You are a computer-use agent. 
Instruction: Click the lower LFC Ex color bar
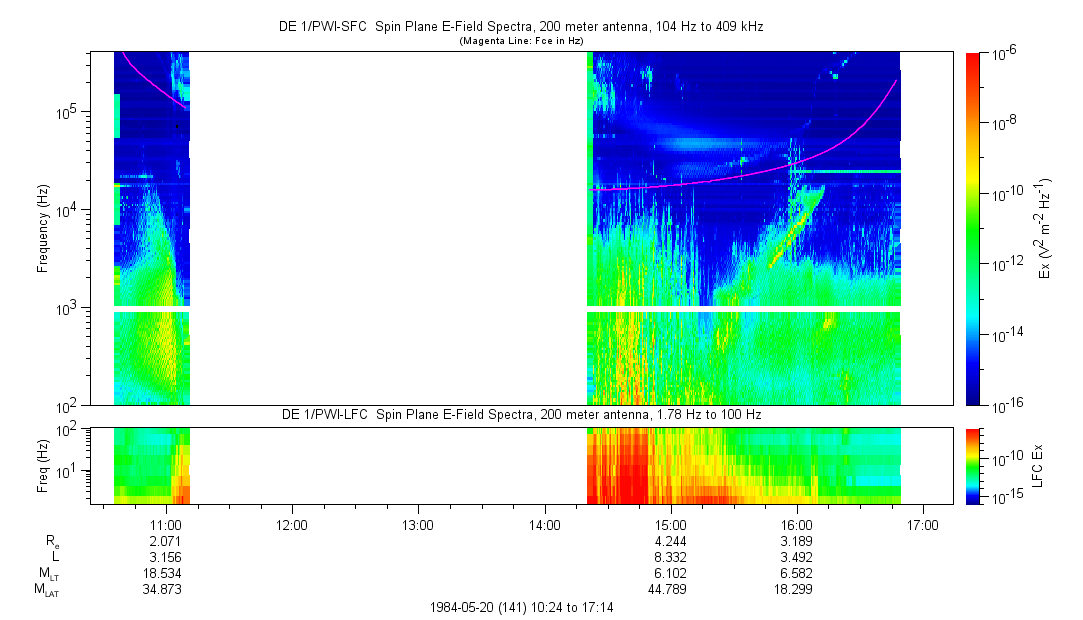click(974, 466)
